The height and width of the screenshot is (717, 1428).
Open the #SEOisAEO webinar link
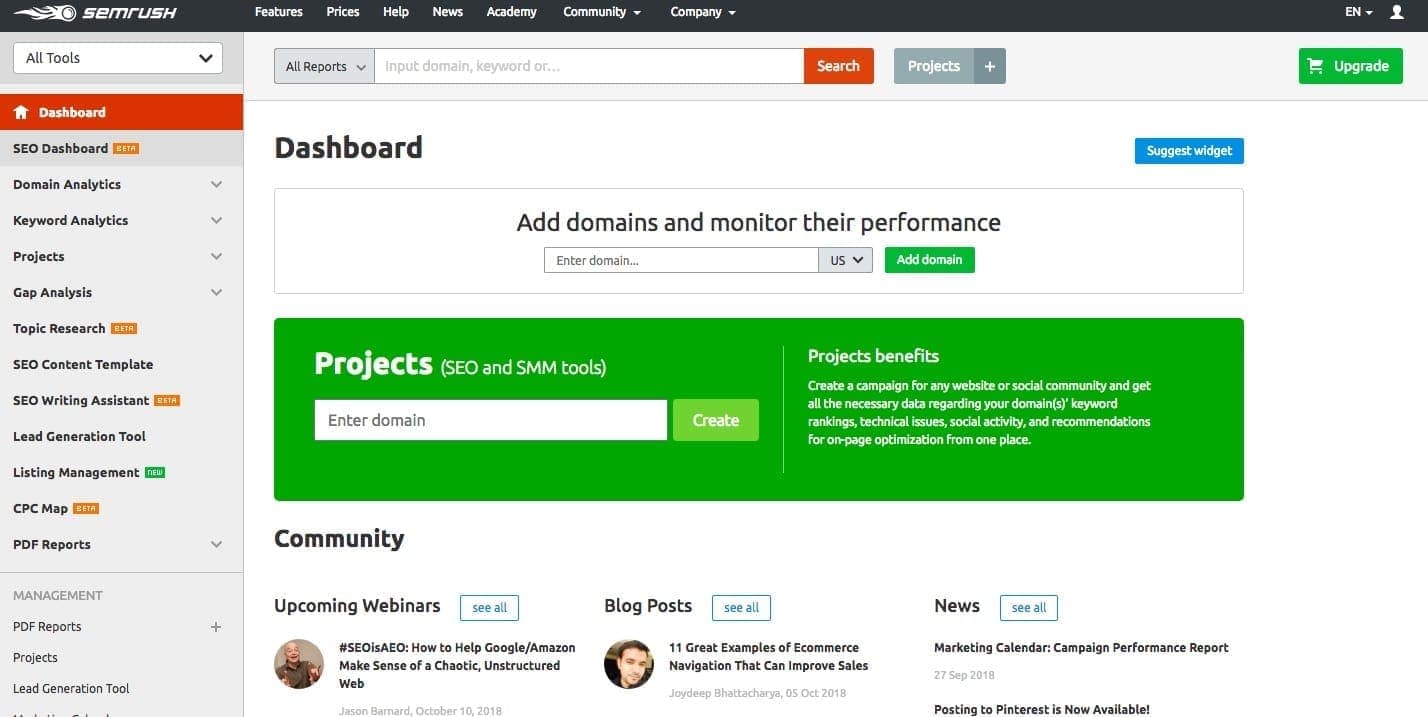click(x=457, y=665)
